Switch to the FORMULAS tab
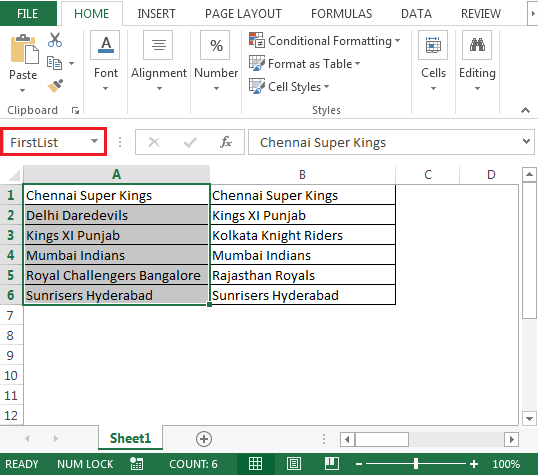The height and width of the screenshot is (475, 538). (x=341, y=14)
